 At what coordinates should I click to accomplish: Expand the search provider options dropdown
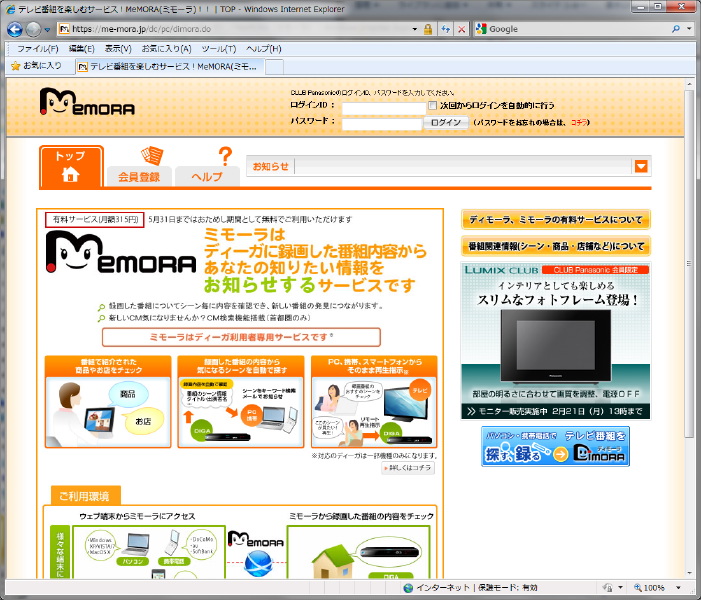690,29
